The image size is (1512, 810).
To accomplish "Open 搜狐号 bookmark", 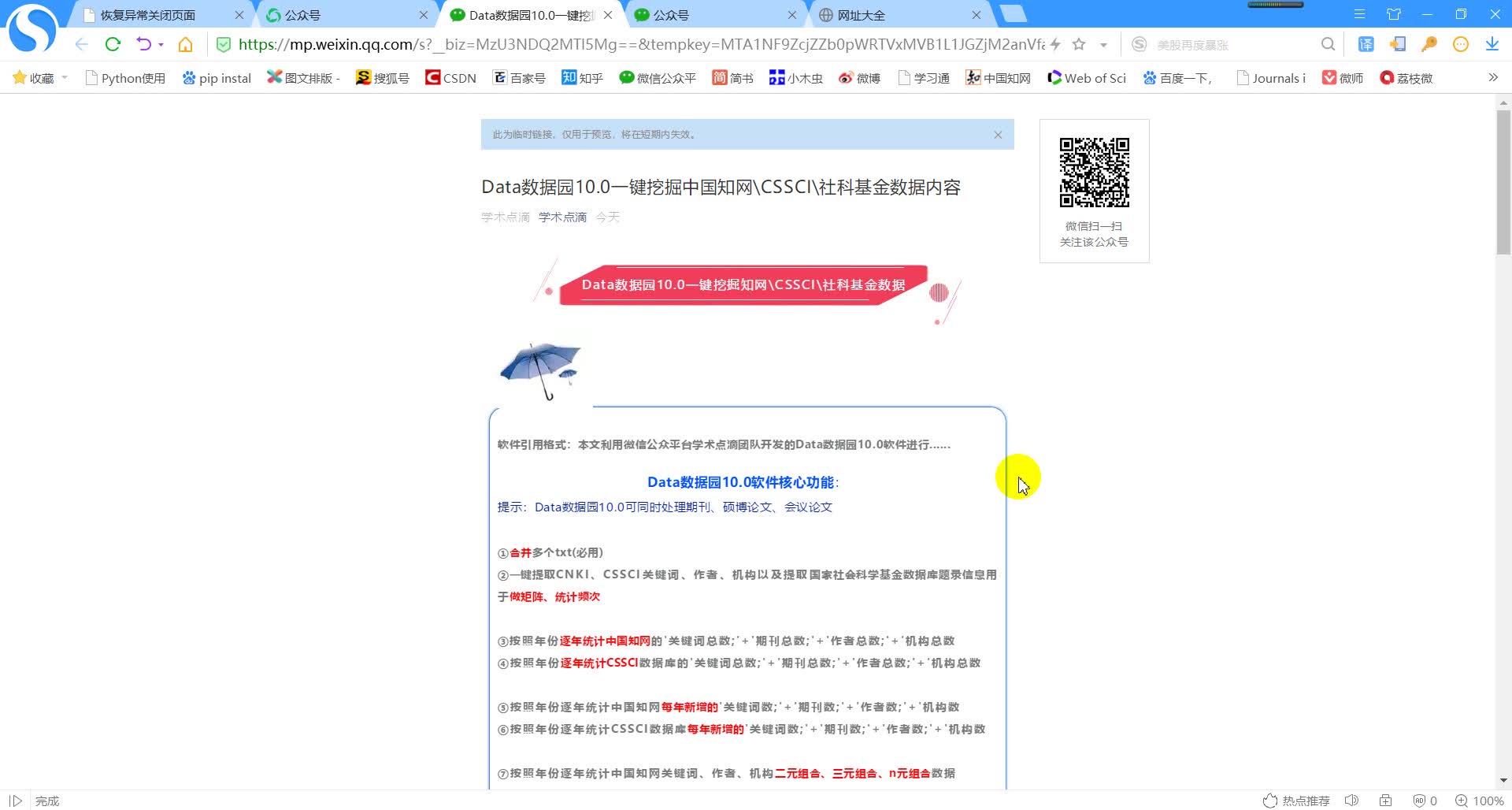I will [383, 78].
